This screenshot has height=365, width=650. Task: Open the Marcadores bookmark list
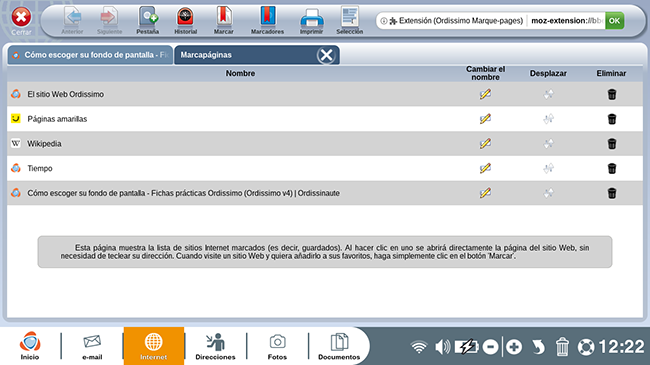click(267, 21)
